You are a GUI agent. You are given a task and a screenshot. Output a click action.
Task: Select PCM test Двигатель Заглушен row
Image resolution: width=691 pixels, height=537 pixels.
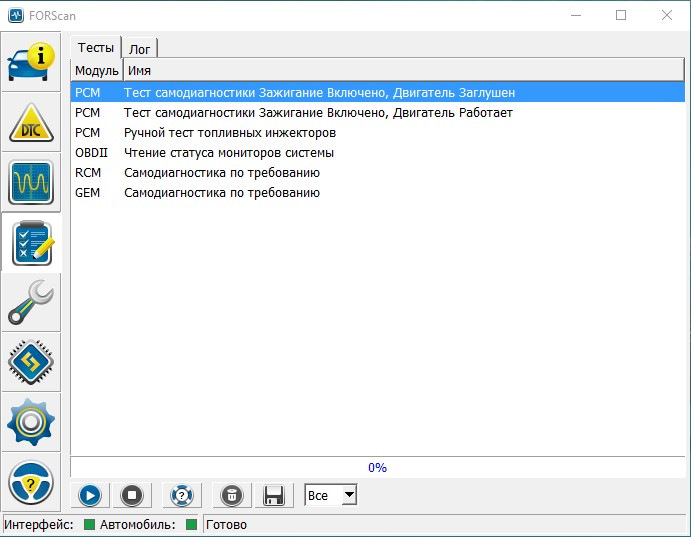[378, 93]
